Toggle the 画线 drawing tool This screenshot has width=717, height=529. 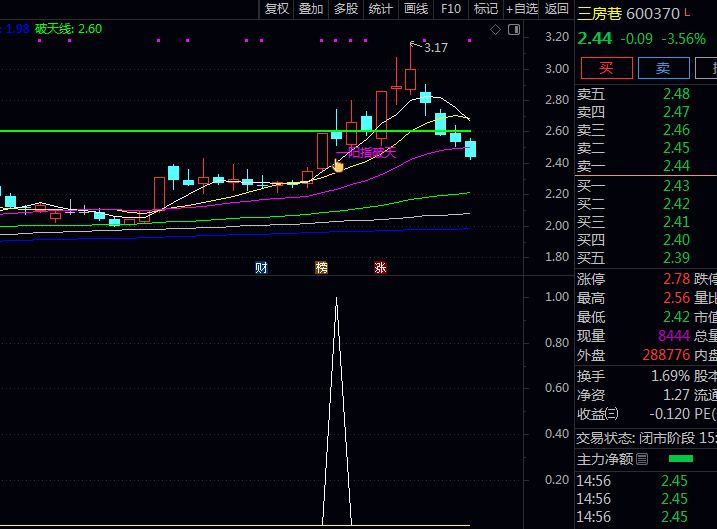pos(416,9)
